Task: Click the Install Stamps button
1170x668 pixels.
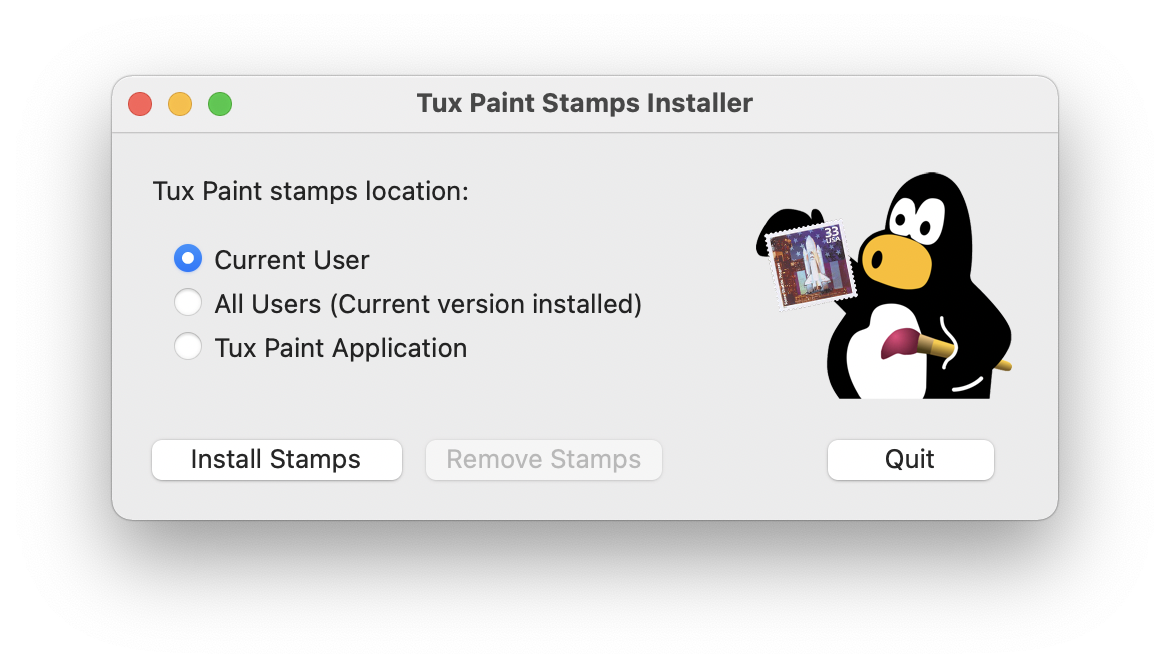Action: tap(276, 459)
